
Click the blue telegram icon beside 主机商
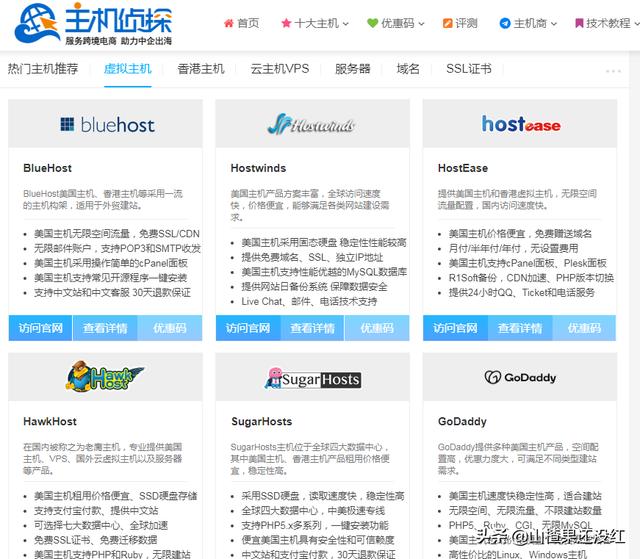(x=505, y=23)
